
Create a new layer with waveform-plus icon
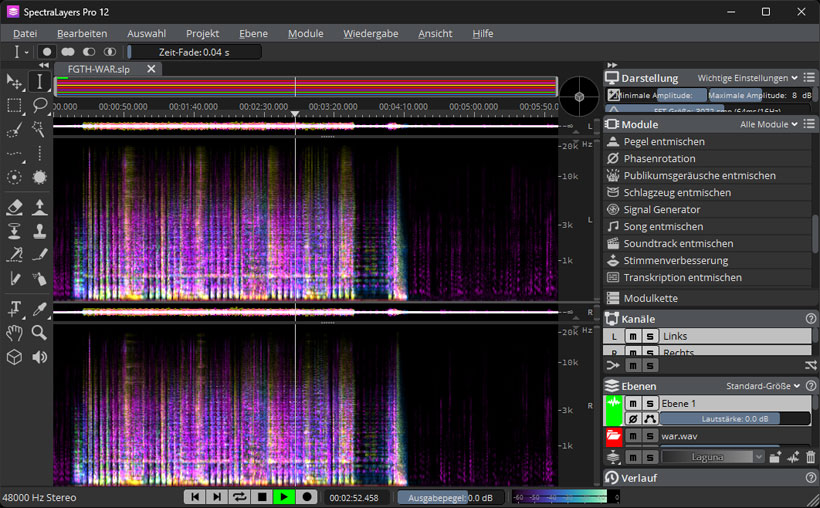(x=793, y=457)
